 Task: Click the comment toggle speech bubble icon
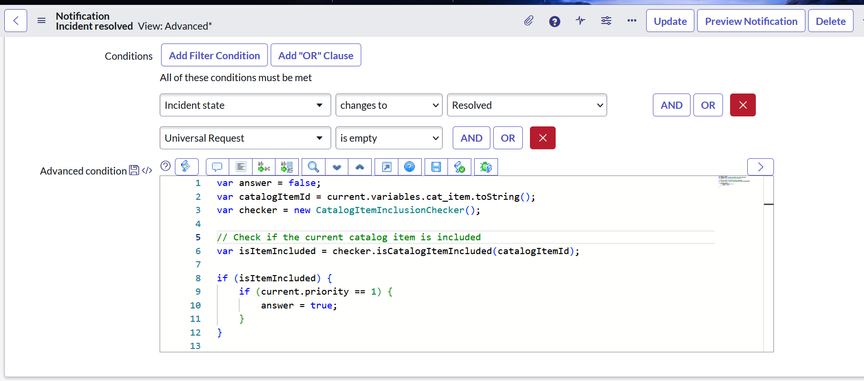pos(217,167)
